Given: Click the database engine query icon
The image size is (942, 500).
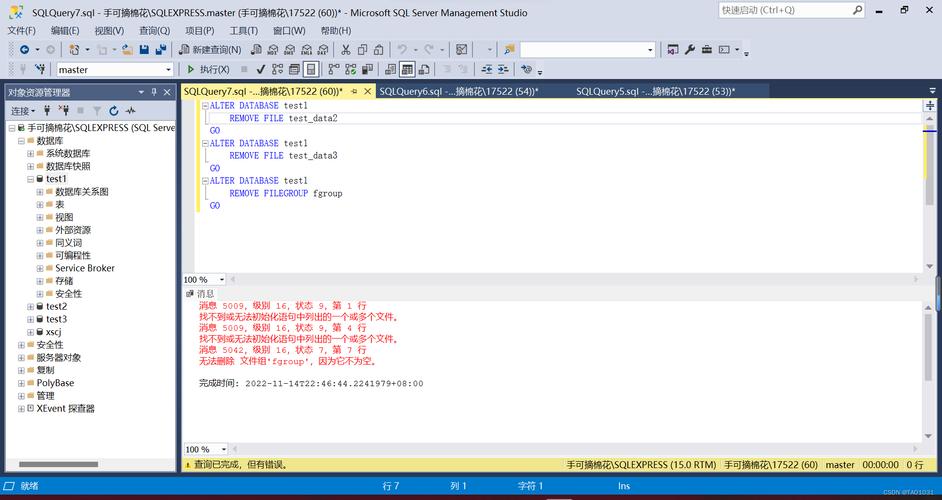Looking at the screenshot, I should [x=257, y=50].
